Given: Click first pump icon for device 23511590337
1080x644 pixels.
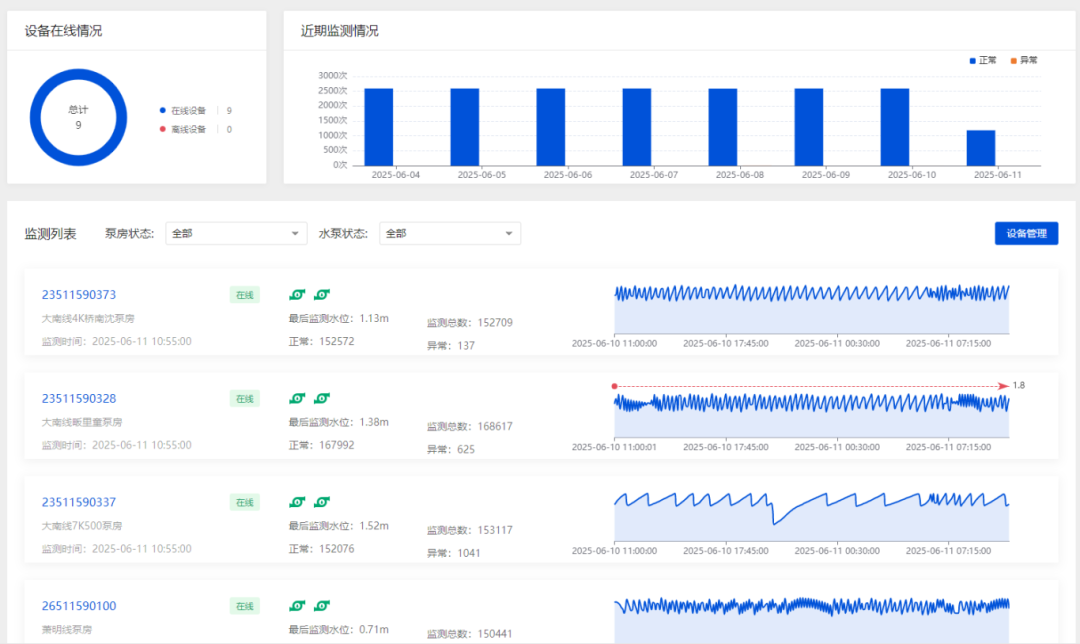Looking at the screenshot, I should tap(297, 501).
